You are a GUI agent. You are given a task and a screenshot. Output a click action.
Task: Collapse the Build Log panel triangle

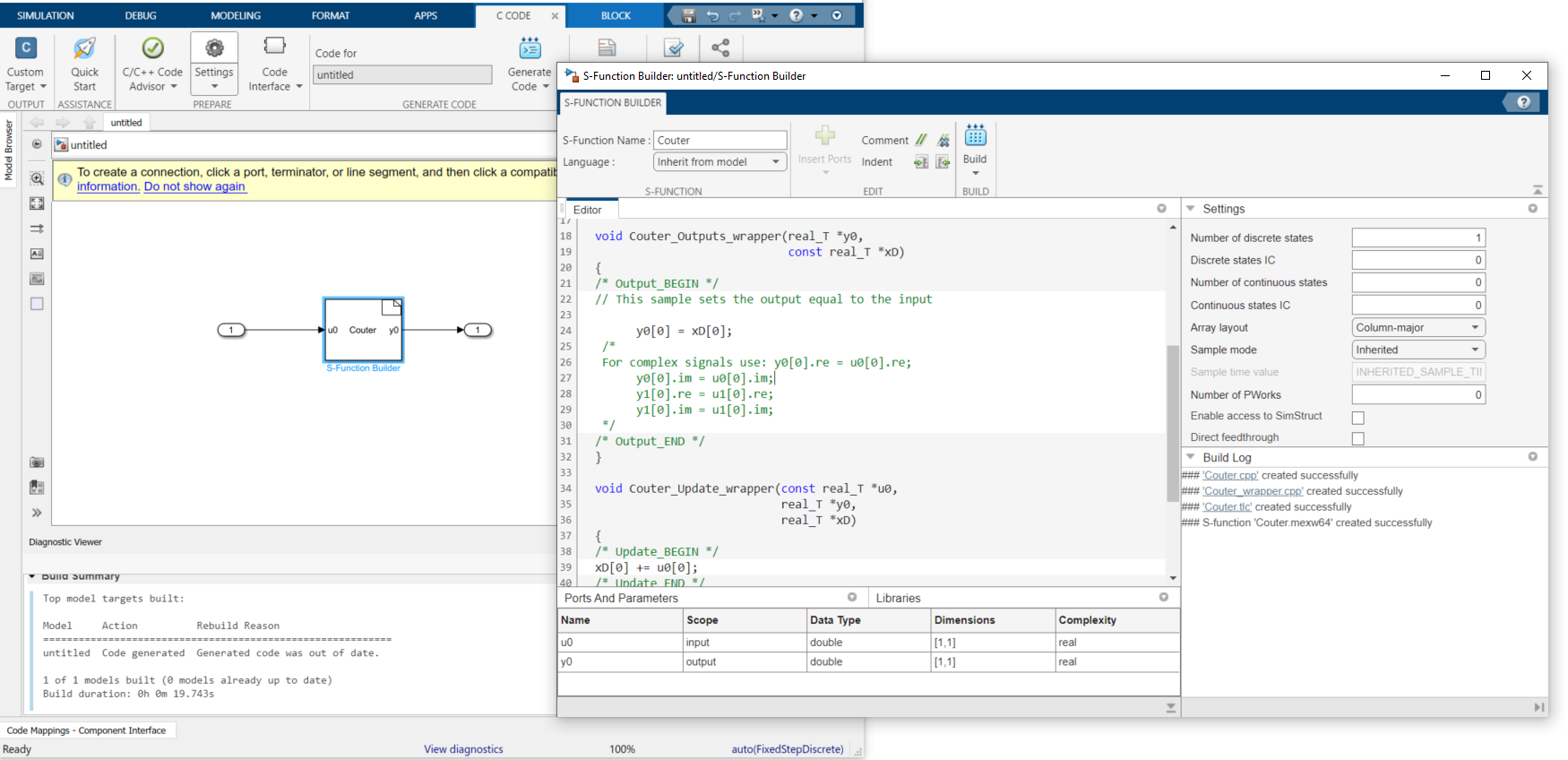point(1191,457)
